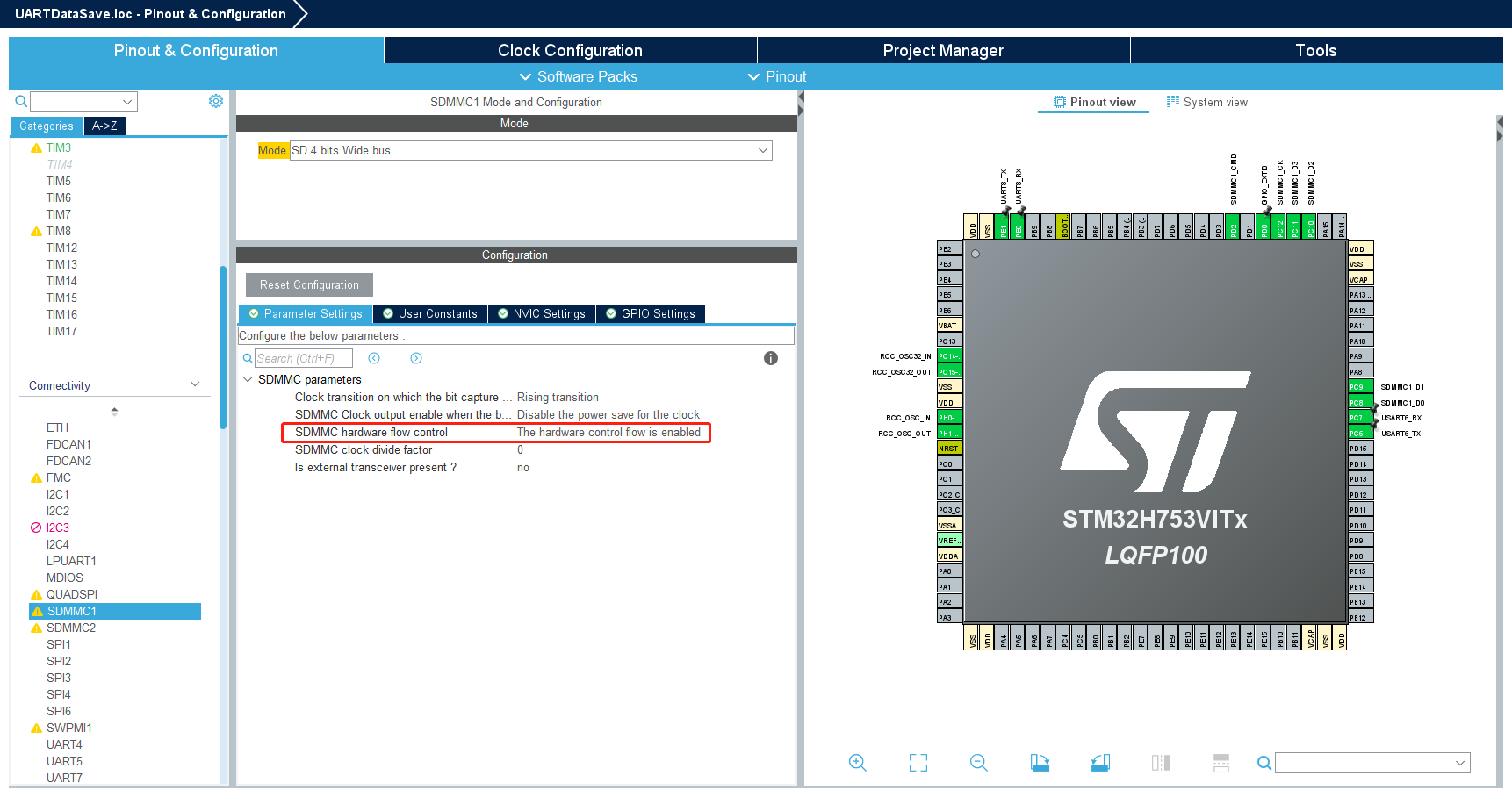Select SDMMC1 in the connectivity list

[115, 612]
